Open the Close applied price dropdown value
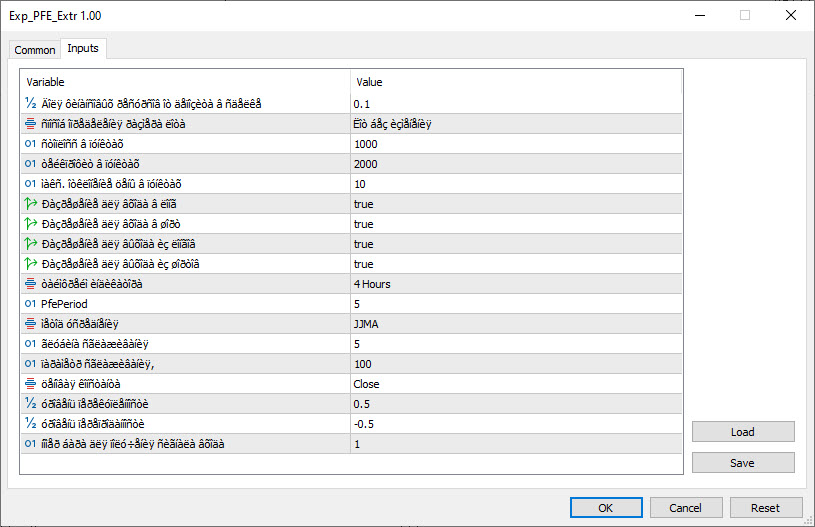 (x=515, y=384)
